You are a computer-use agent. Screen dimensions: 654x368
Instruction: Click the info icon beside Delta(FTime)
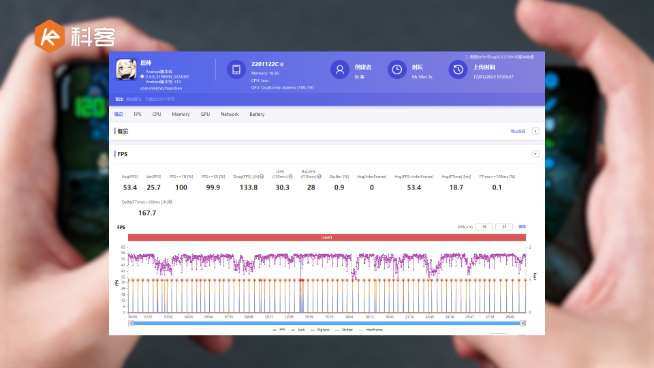pos(171,202)
